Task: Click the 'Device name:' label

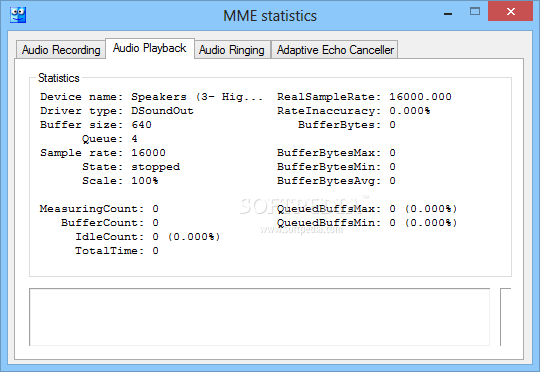Action: [81, 97]
